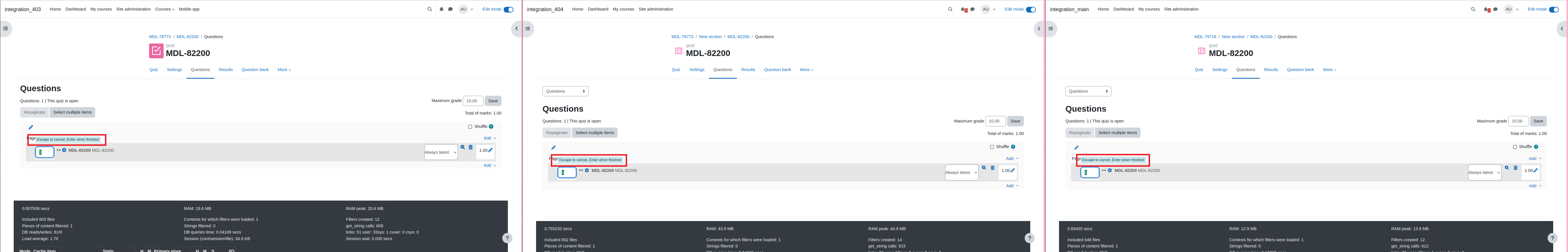The height and width of the screenshot is (252, 1568).
Task: Expand Courses menu in integration_403 navbar
Action: [x=164, y=9]
